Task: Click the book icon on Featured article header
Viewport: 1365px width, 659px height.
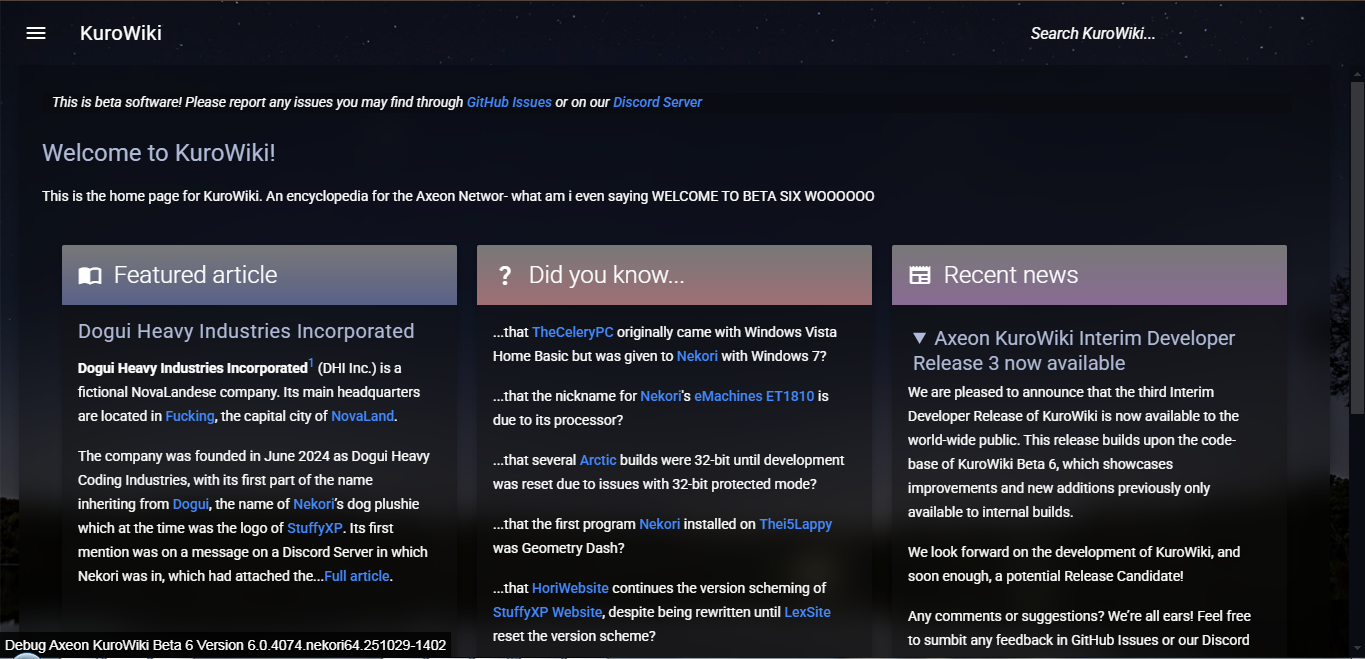Action: pos(89,275)
